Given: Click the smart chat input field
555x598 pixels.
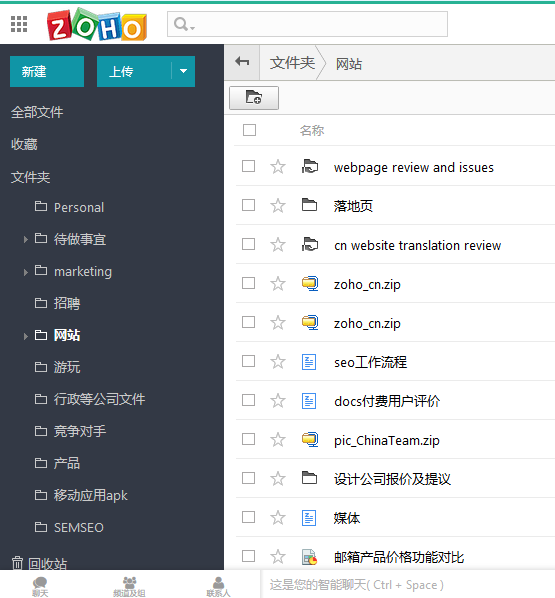Looking at the screenshot, I should 408,585.
